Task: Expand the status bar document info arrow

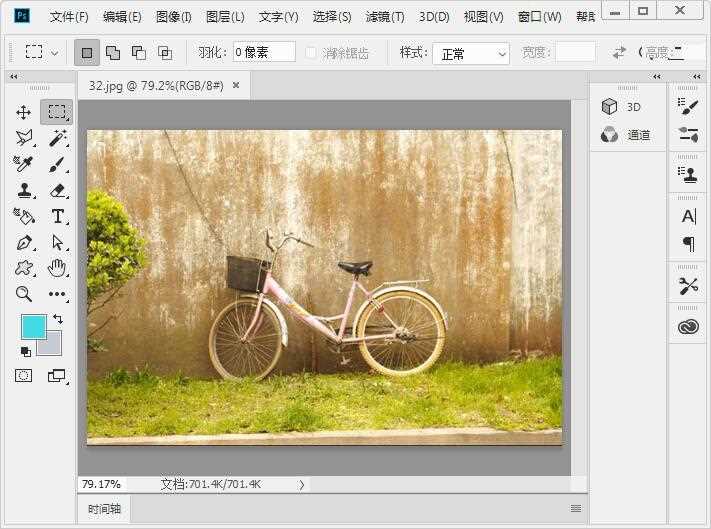Action: pos(302,484)
